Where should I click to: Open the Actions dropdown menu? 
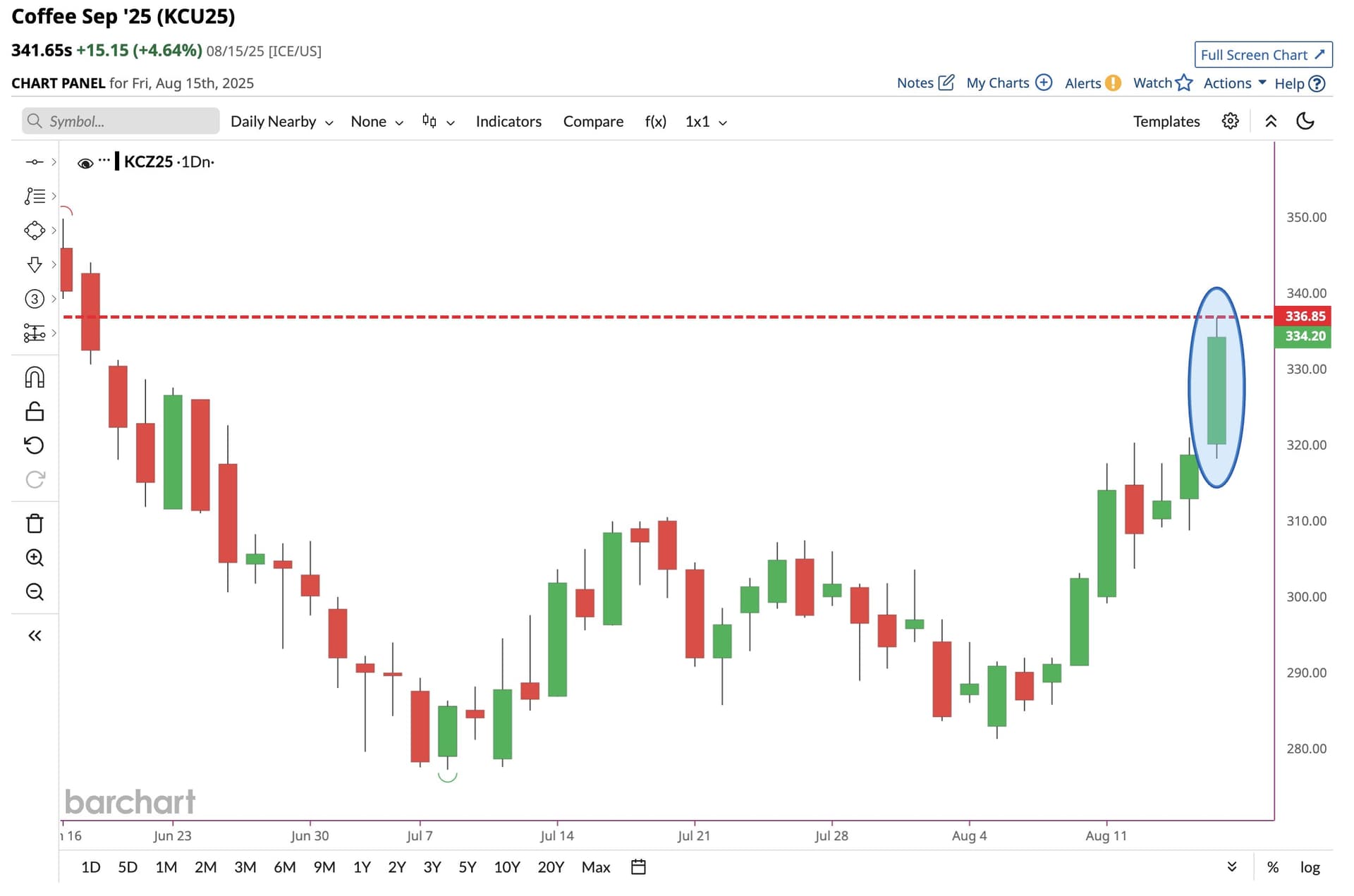tap(1234, 83)
